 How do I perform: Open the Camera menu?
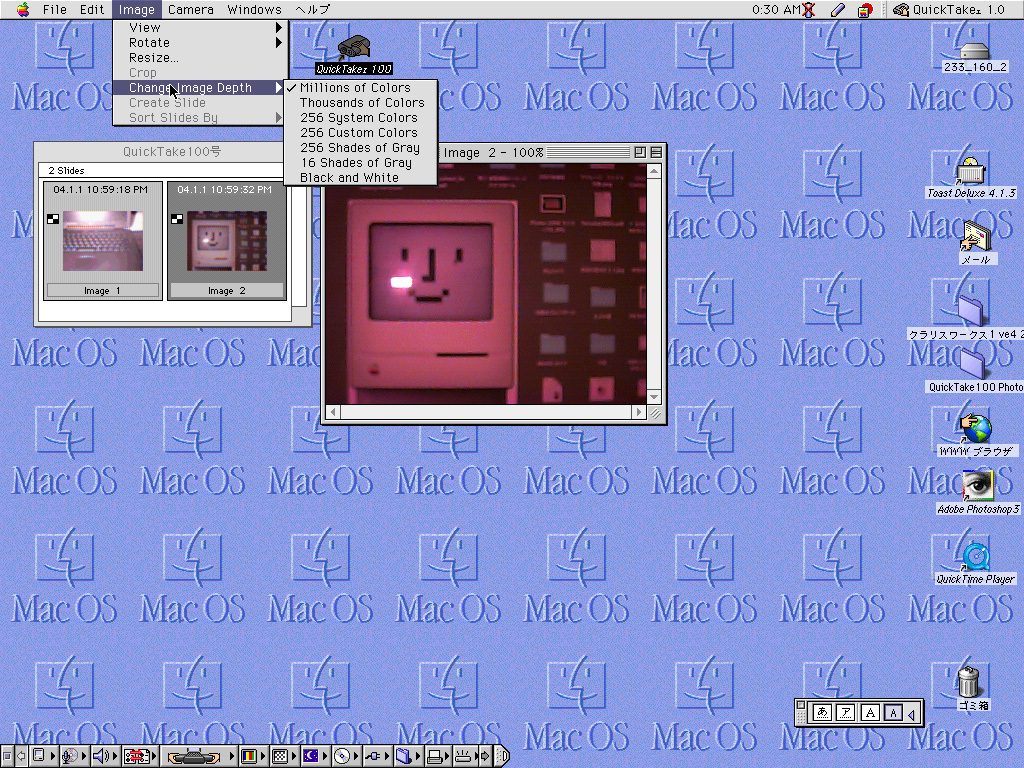(191, 10)
